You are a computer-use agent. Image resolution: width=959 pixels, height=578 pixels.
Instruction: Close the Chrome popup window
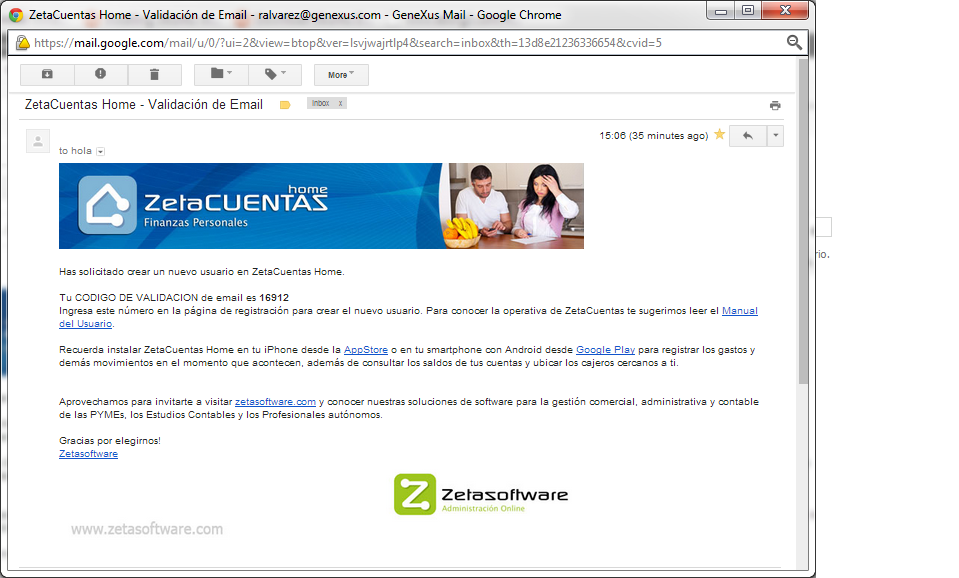click(x=786, y=10)
